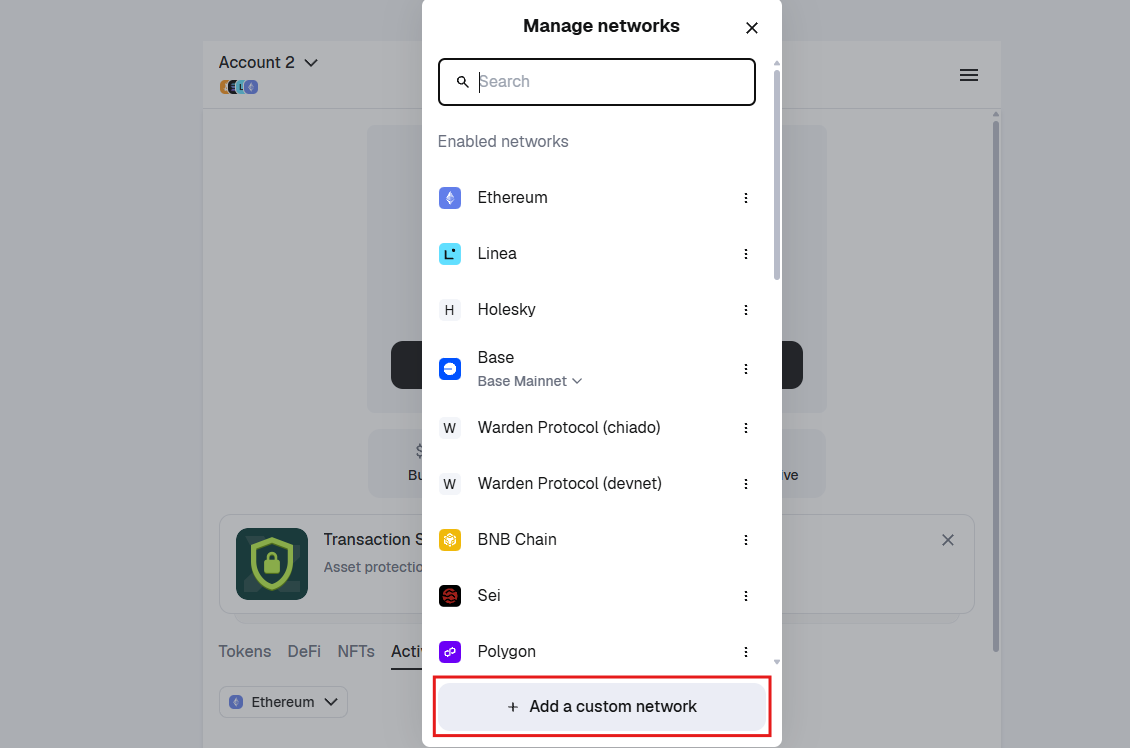The height and width of the screenshot is (748, 1130).
Task: Click the Linea network logo
Action: [449, 253]
